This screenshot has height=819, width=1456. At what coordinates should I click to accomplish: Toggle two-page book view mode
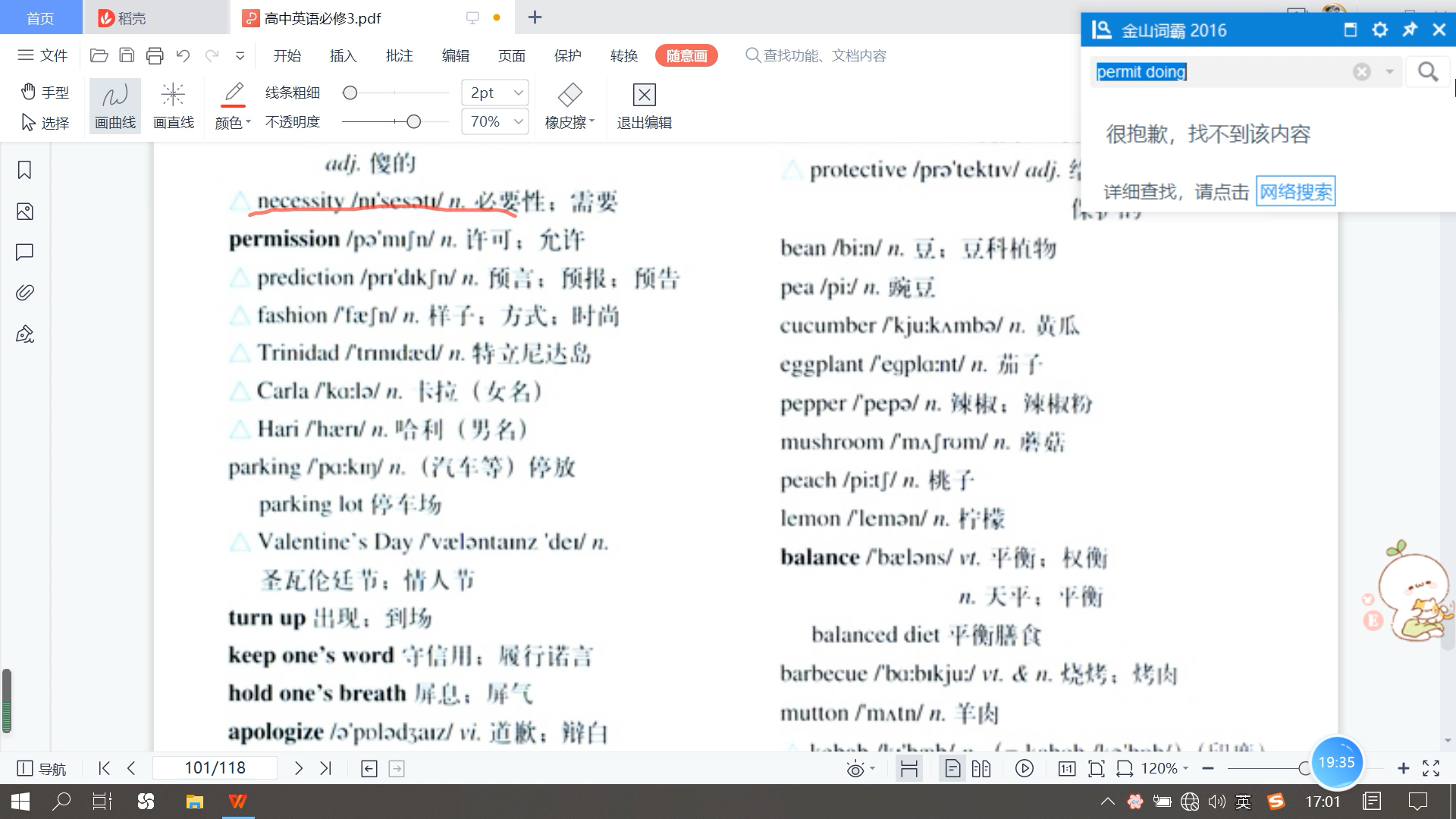click(981, 768)
